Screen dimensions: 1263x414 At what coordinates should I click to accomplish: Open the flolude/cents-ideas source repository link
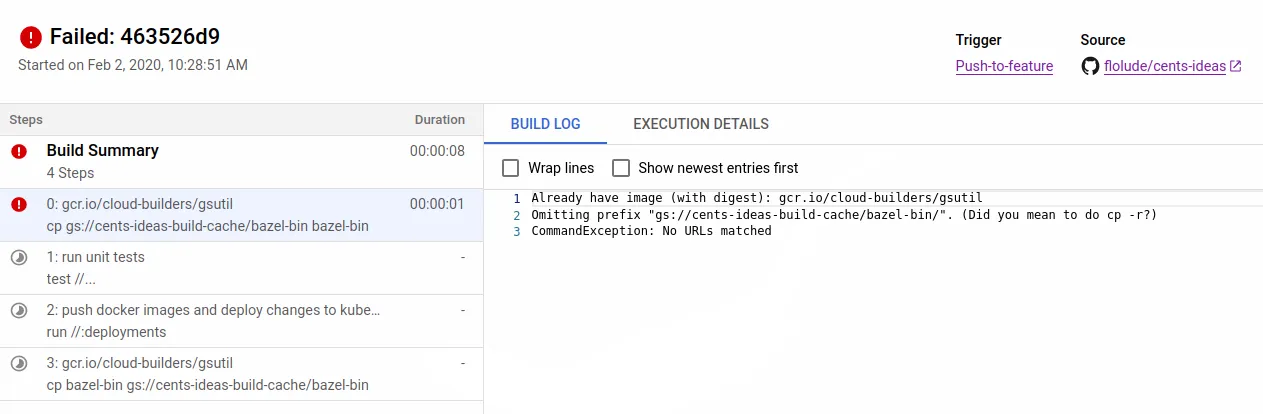click(1164, 66)
